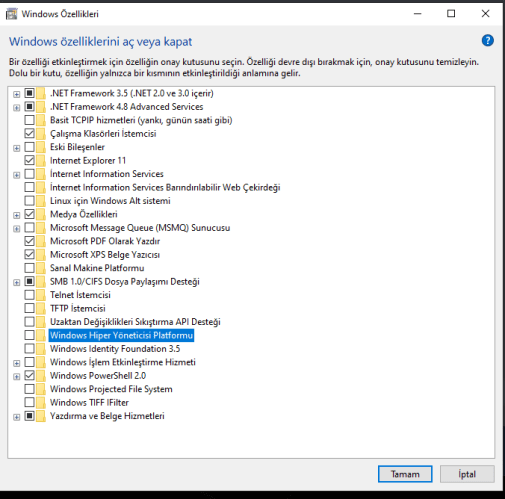The image size is (505, 499).
Task: Expand Windows İşlem Etkinleştirme Hizmeti
Action: tap(16, 363)
